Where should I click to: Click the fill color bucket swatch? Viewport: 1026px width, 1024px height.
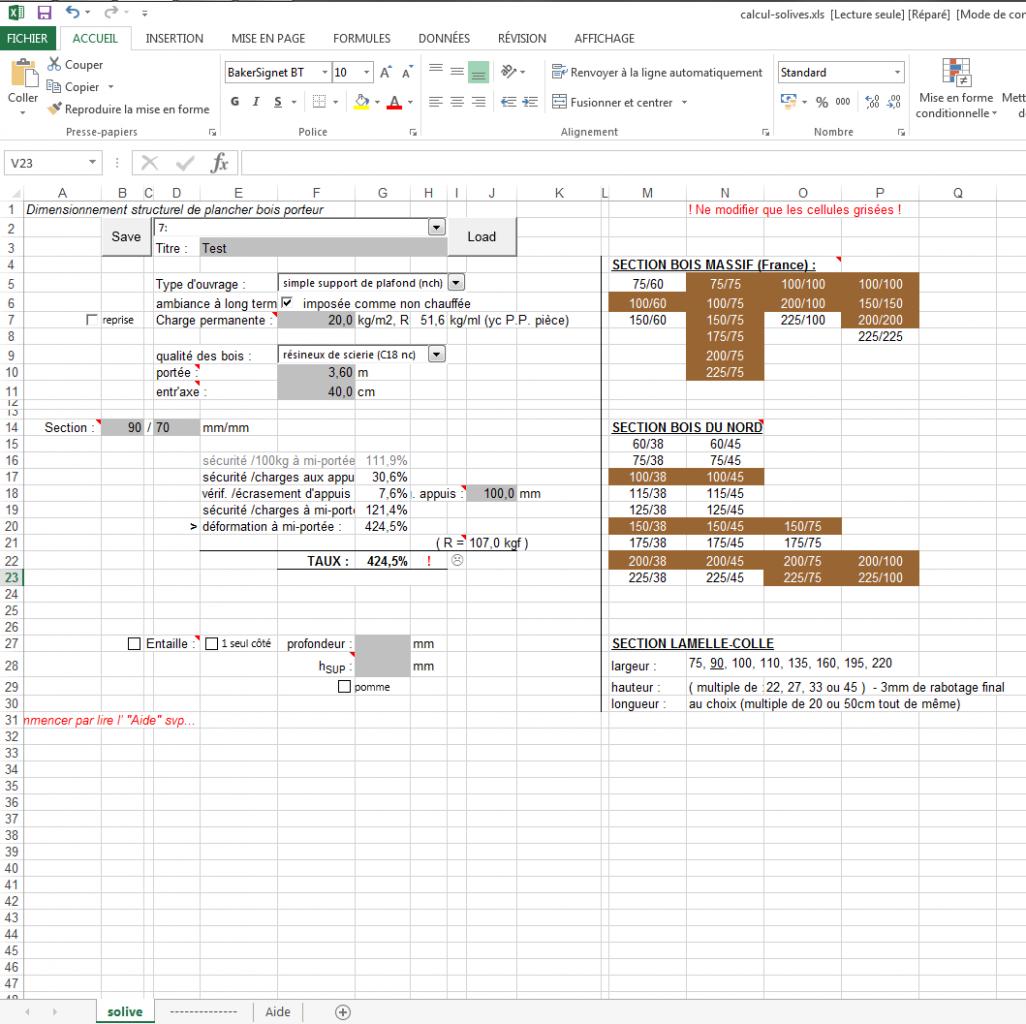[362, 101]
